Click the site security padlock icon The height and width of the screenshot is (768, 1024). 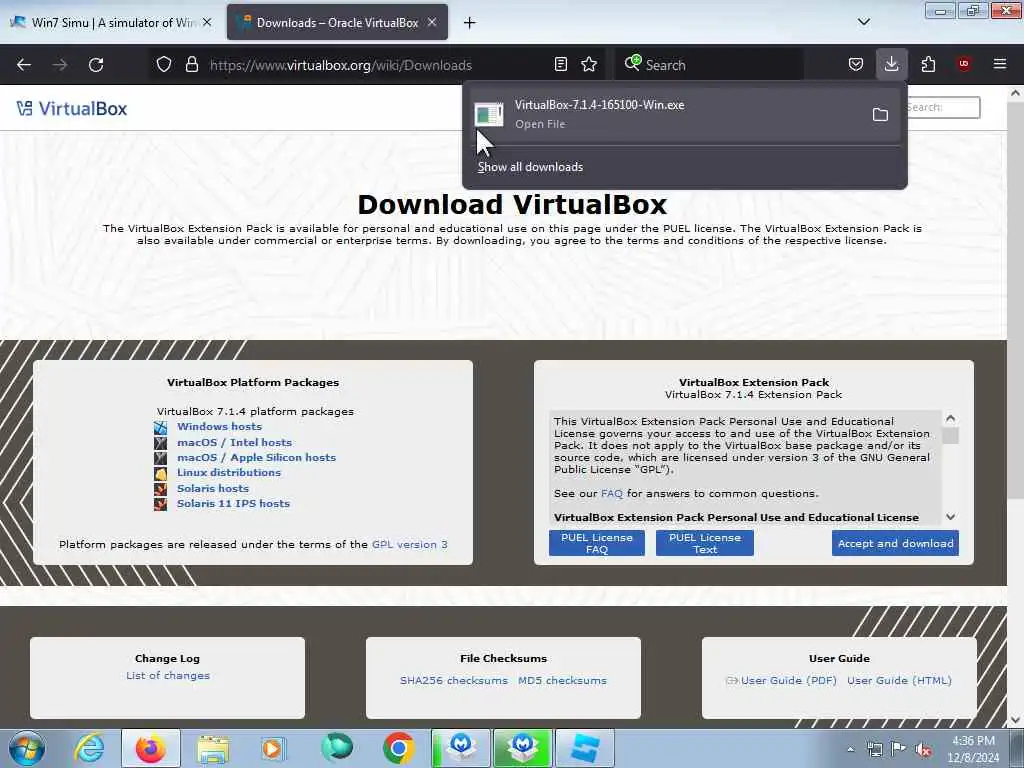(x=191, y=65)
